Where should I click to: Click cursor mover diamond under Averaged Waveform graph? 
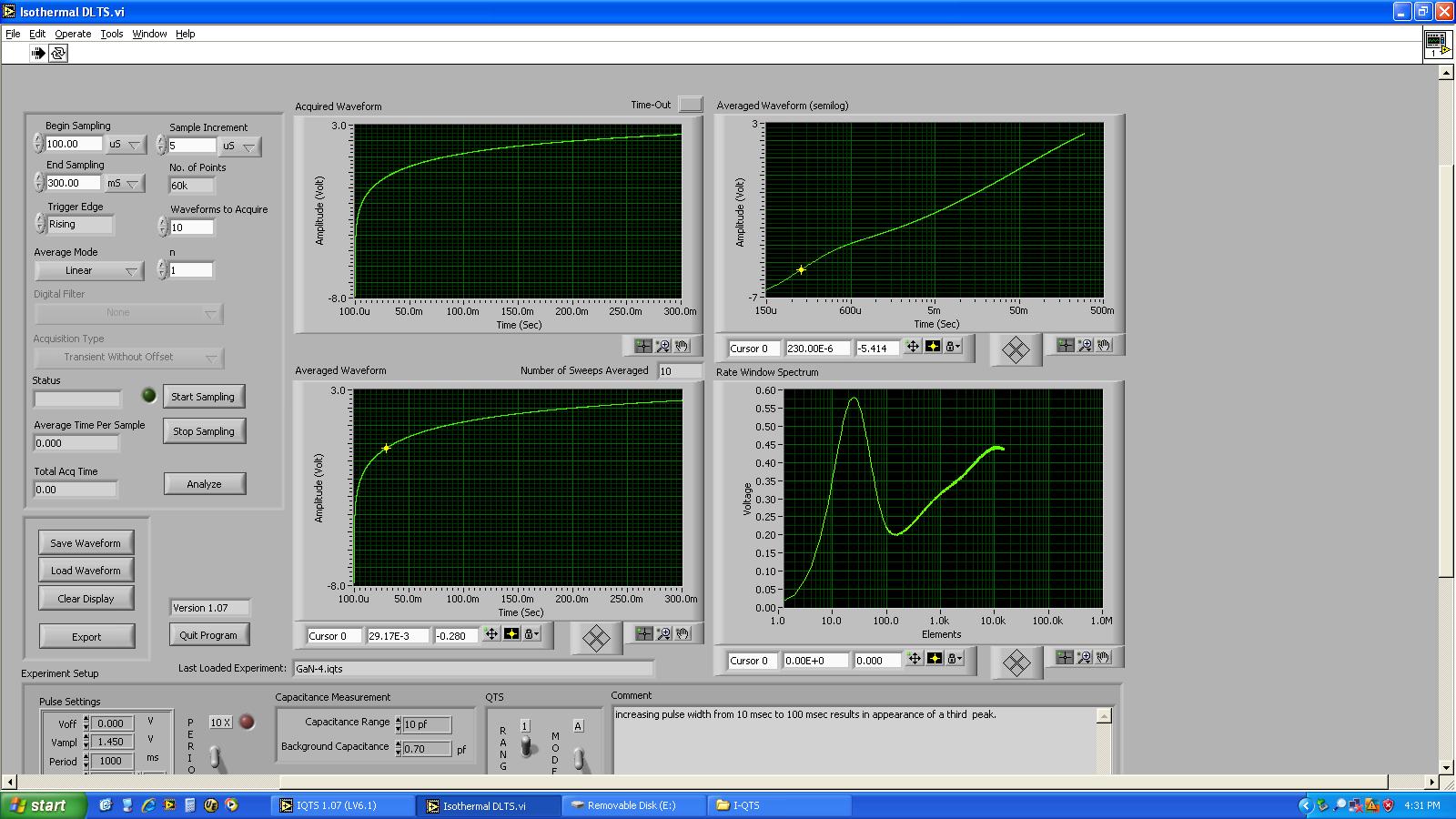[596, 638]
